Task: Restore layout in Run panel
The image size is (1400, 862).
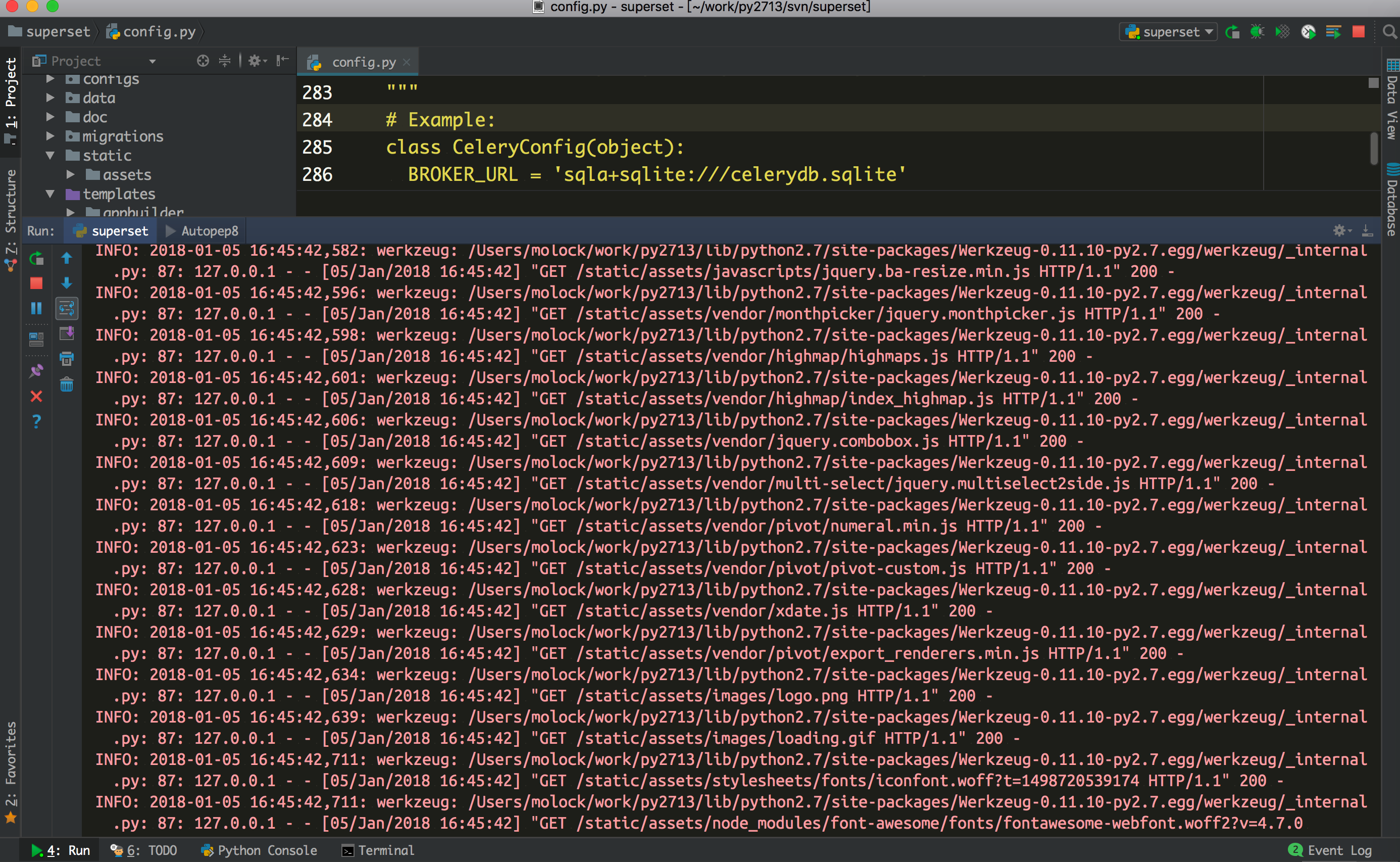Action: point(36,339)
